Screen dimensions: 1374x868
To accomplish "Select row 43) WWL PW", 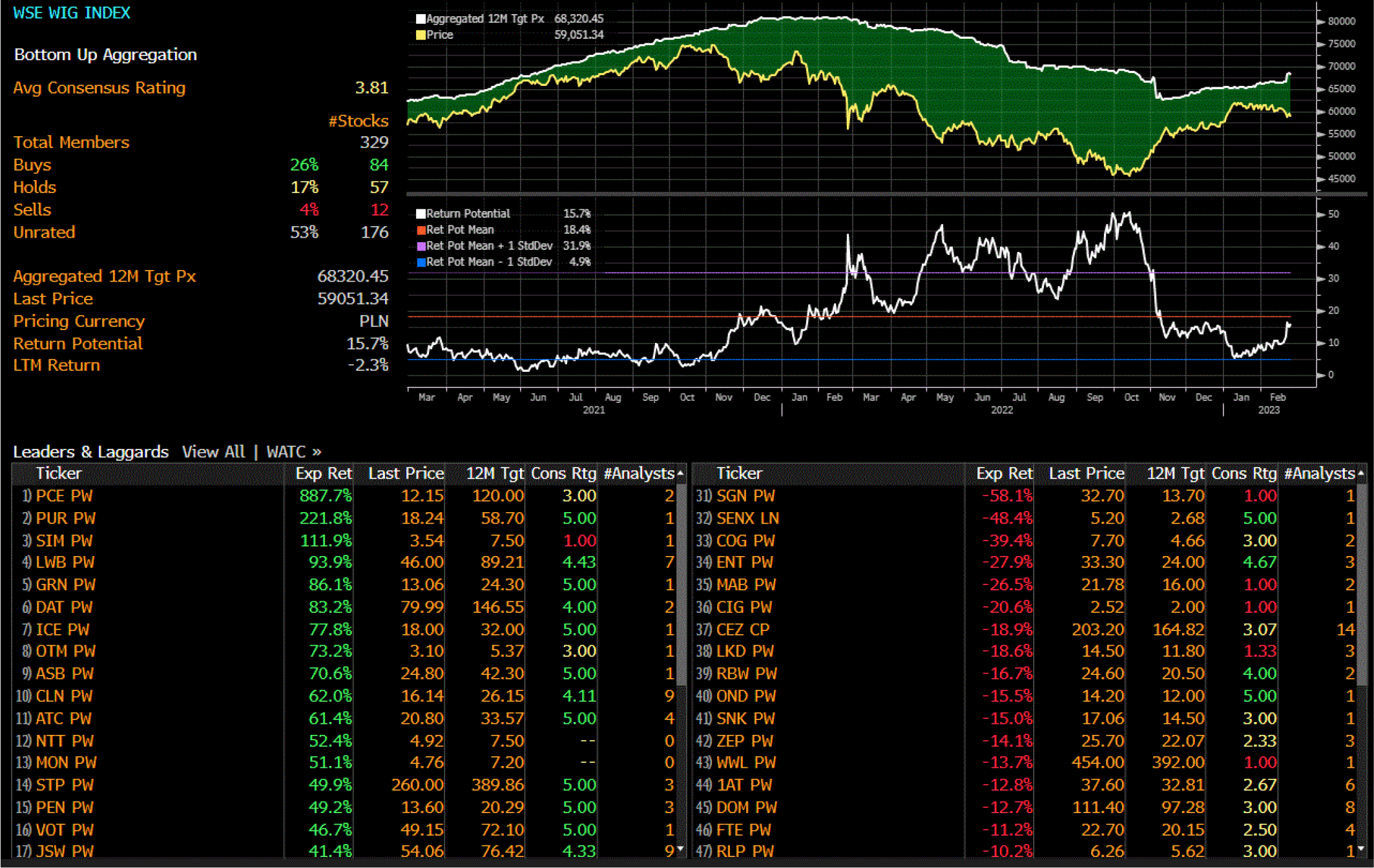I will 1025,763.
